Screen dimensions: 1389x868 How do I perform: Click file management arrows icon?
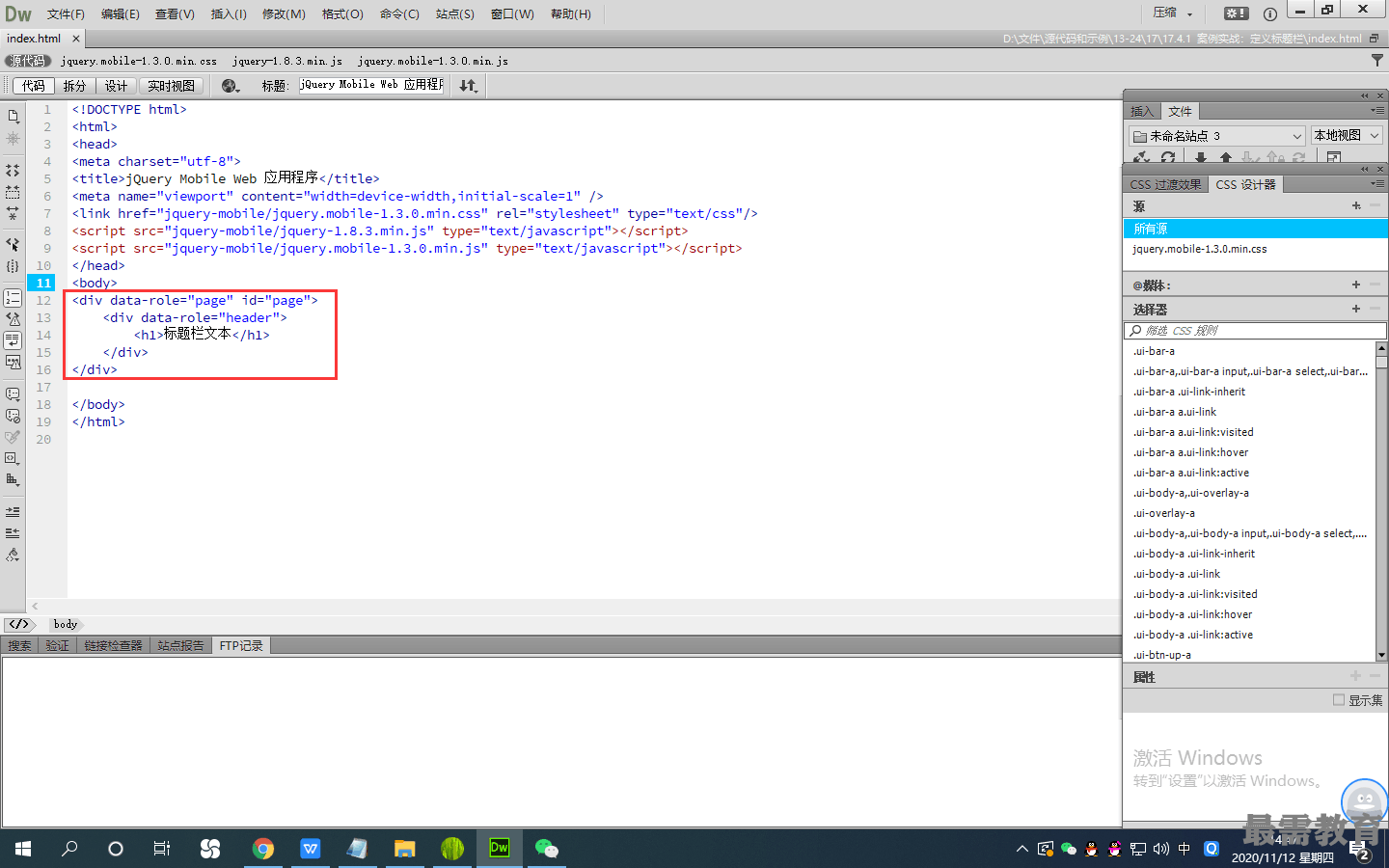click(468, 86)
